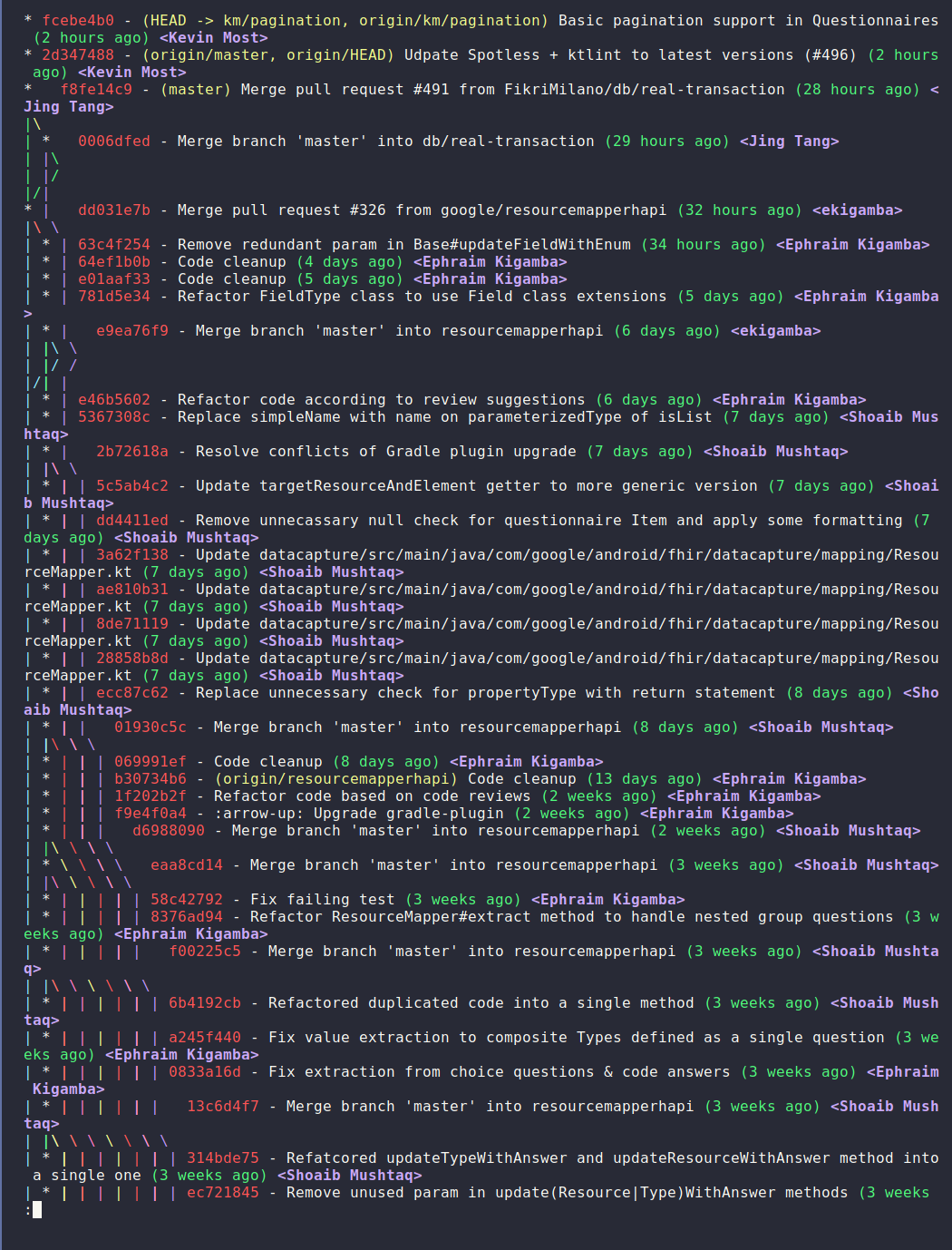This screenshot has width=952, height=1250.
Task: Click commit hash 069991ef
Action: [x=151, y=761]
